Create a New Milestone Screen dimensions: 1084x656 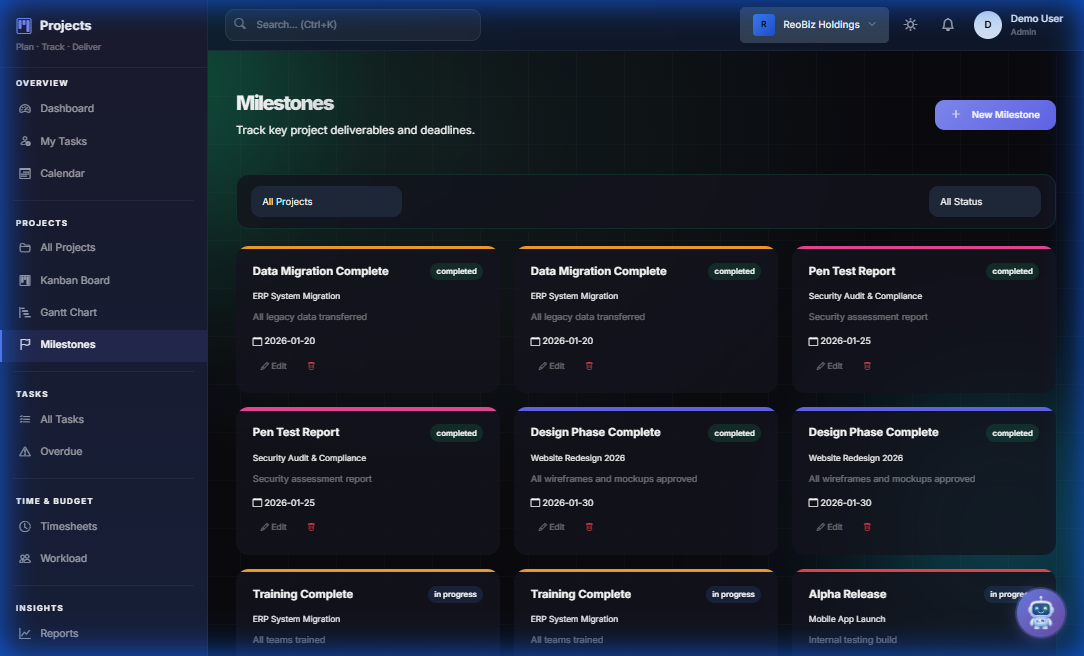click(994, 114)
